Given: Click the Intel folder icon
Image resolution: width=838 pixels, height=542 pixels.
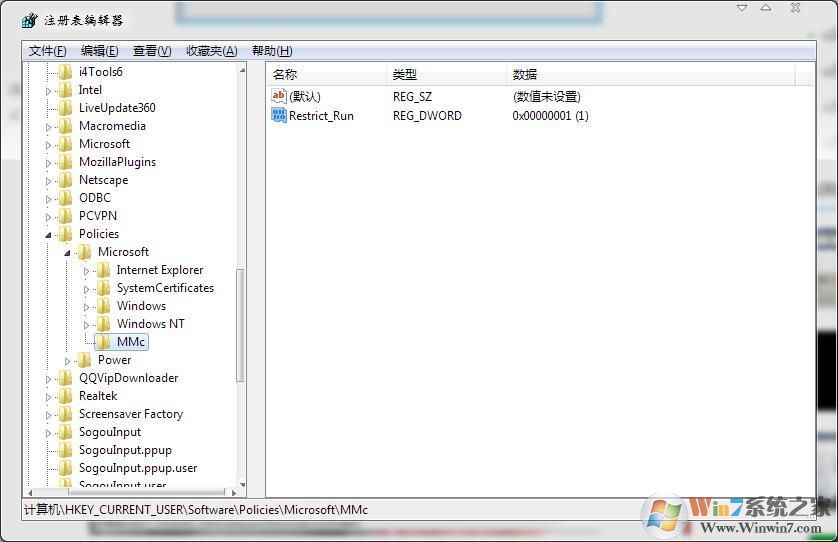Looking at the screenshot, I should pyautogui.click(x=66, y=90).
